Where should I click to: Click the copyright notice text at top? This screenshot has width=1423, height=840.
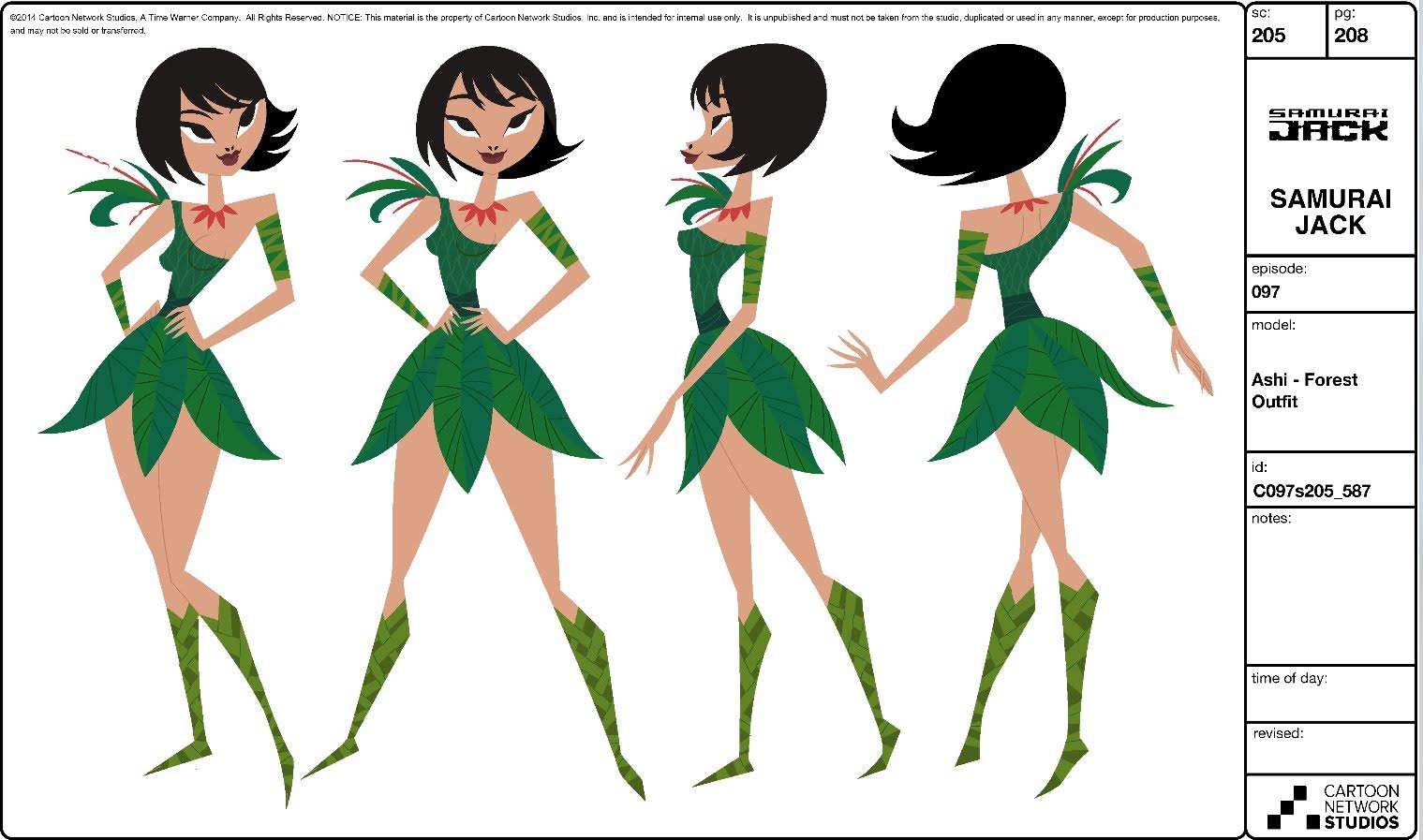pyautogui.click(x=615, y=24)
